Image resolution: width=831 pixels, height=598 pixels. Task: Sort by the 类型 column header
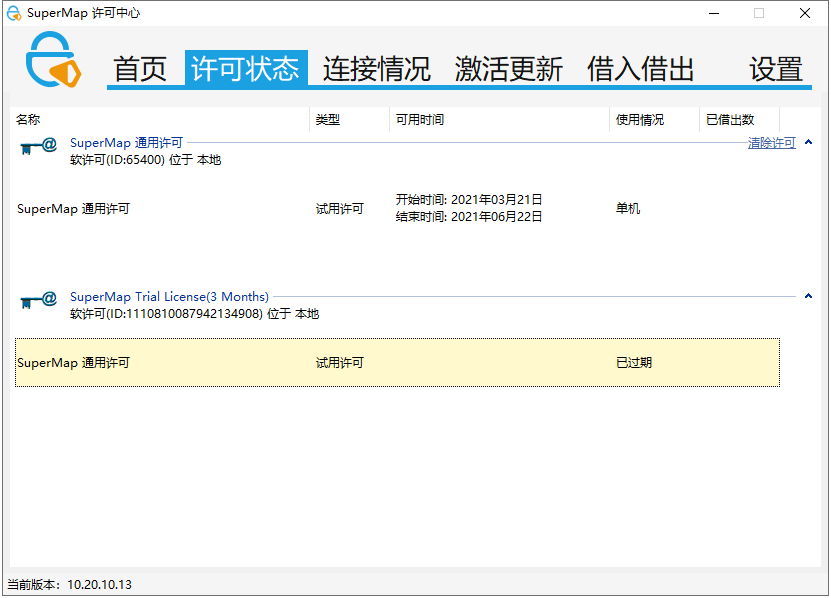pos(349,119)
